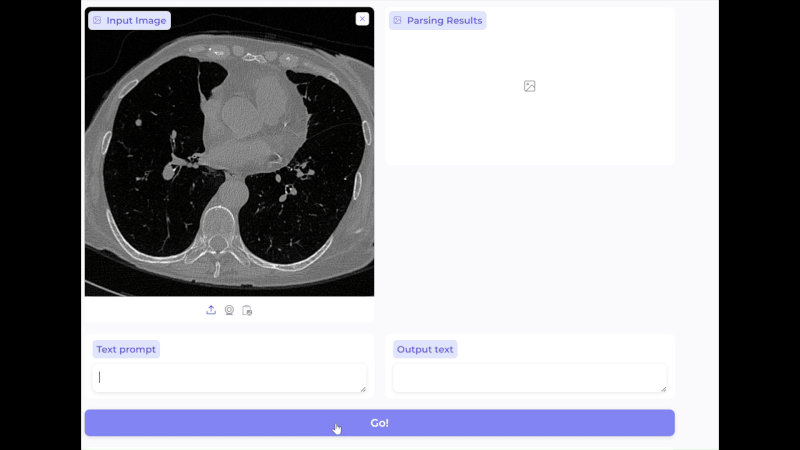Remove the uploaded CT image with X
Viewport: 800px width, 450px height.
click(x=362, y=19)
